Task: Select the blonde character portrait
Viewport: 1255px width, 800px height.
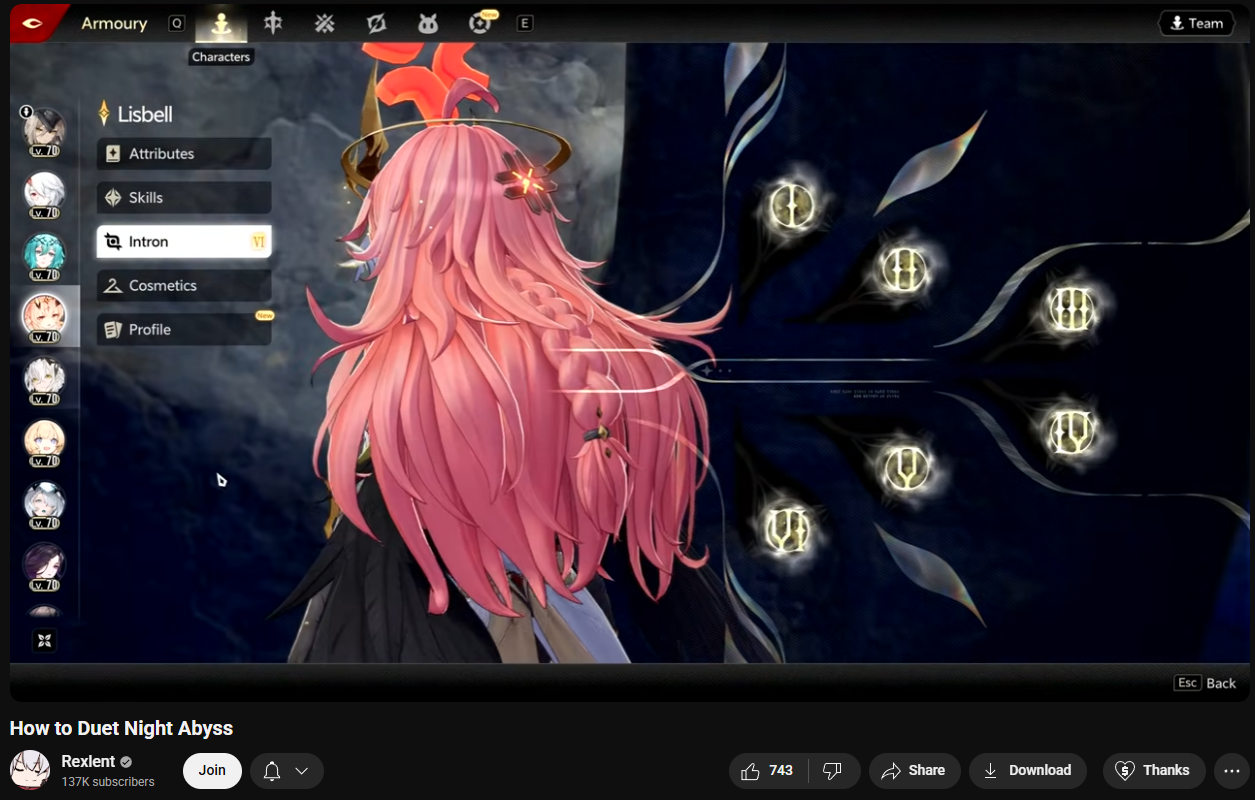Action: click(x=44, y=442)
